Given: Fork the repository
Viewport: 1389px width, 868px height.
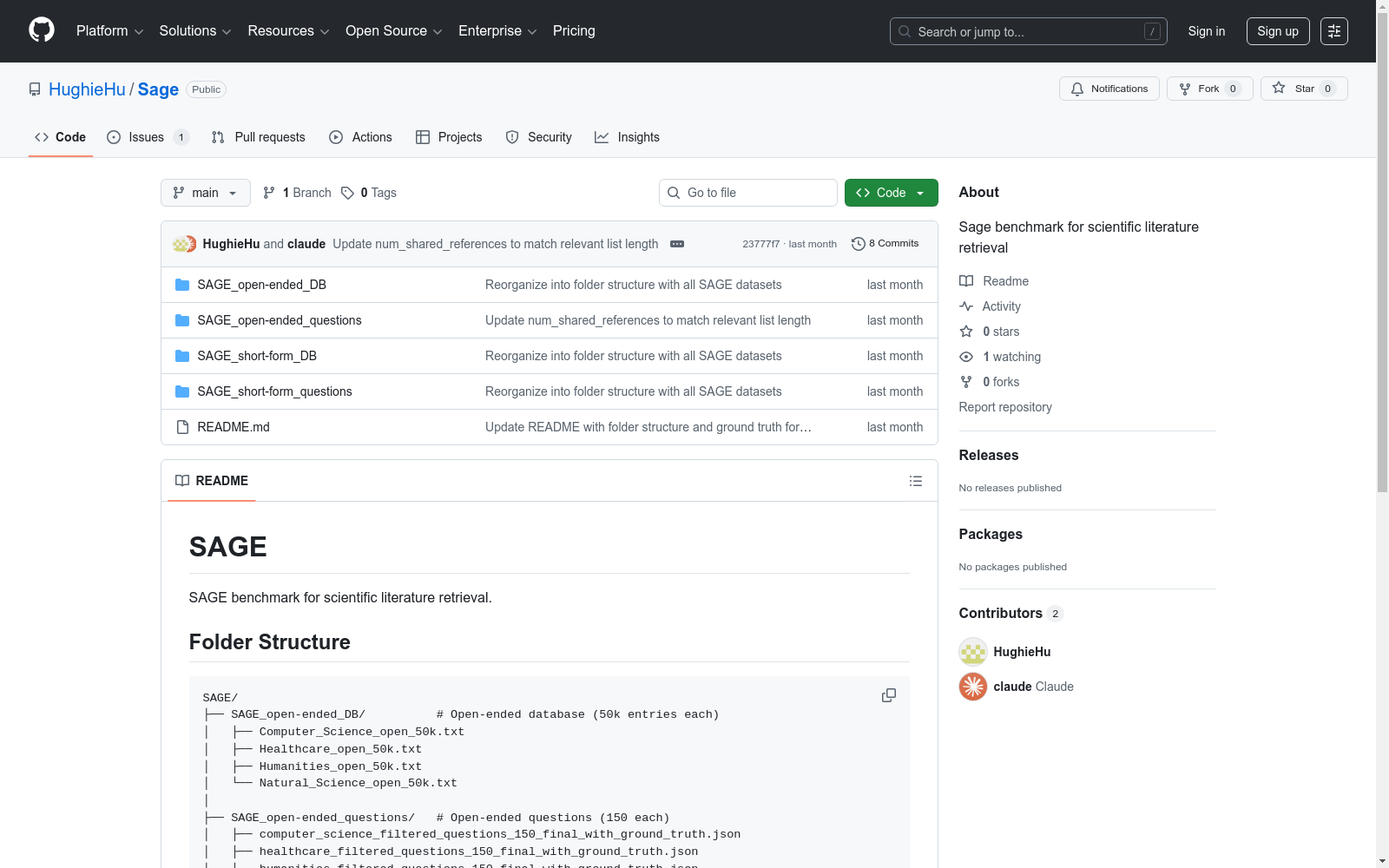Looking at the screenshot, I should [x=1210, y=89].
